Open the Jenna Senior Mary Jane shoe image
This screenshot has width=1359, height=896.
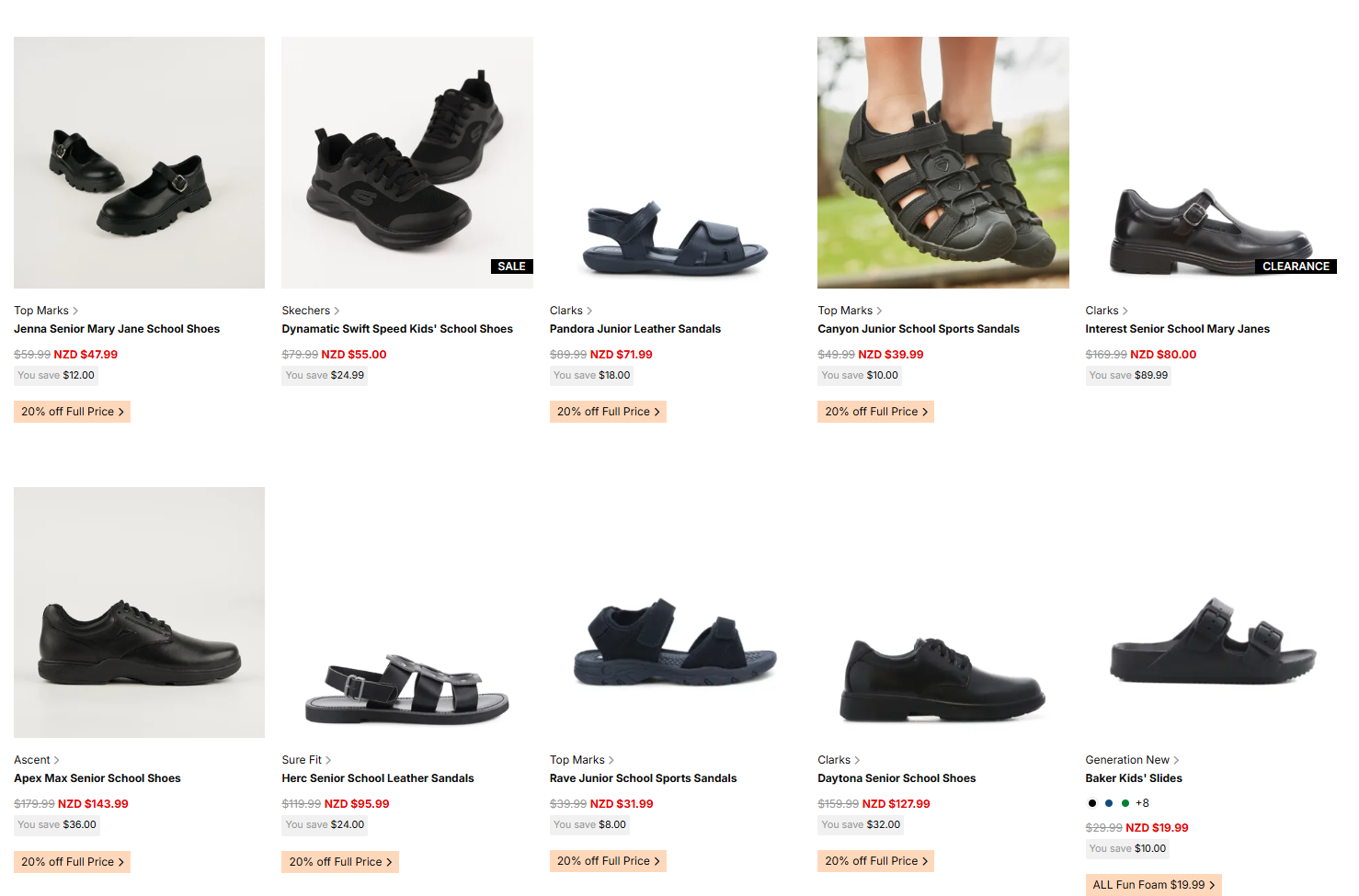point(139,163)
